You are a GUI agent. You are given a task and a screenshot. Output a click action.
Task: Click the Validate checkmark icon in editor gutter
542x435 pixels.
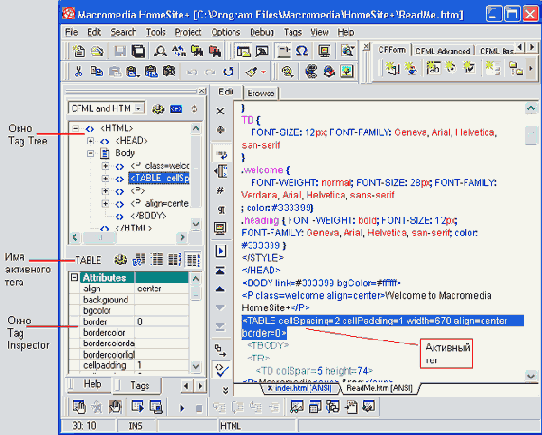(x=221, y=370)
